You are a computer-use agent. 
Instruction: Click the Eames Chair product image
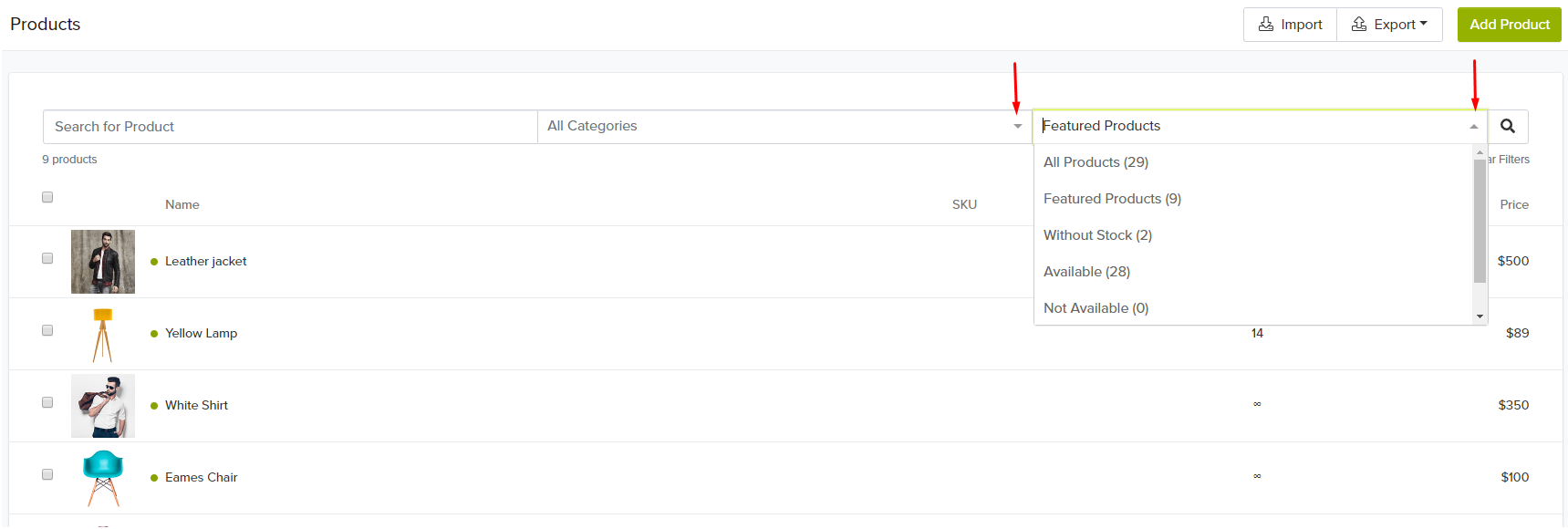click(x=103, y=478)
